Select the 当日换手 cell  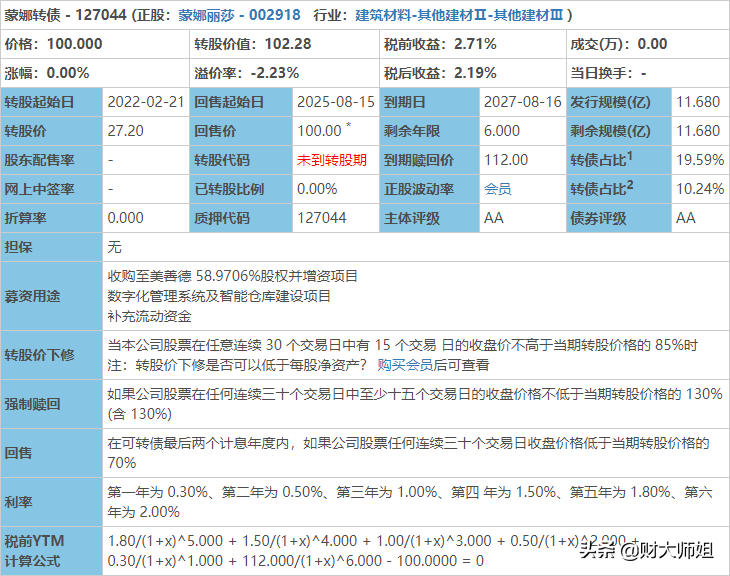point(648,73)
